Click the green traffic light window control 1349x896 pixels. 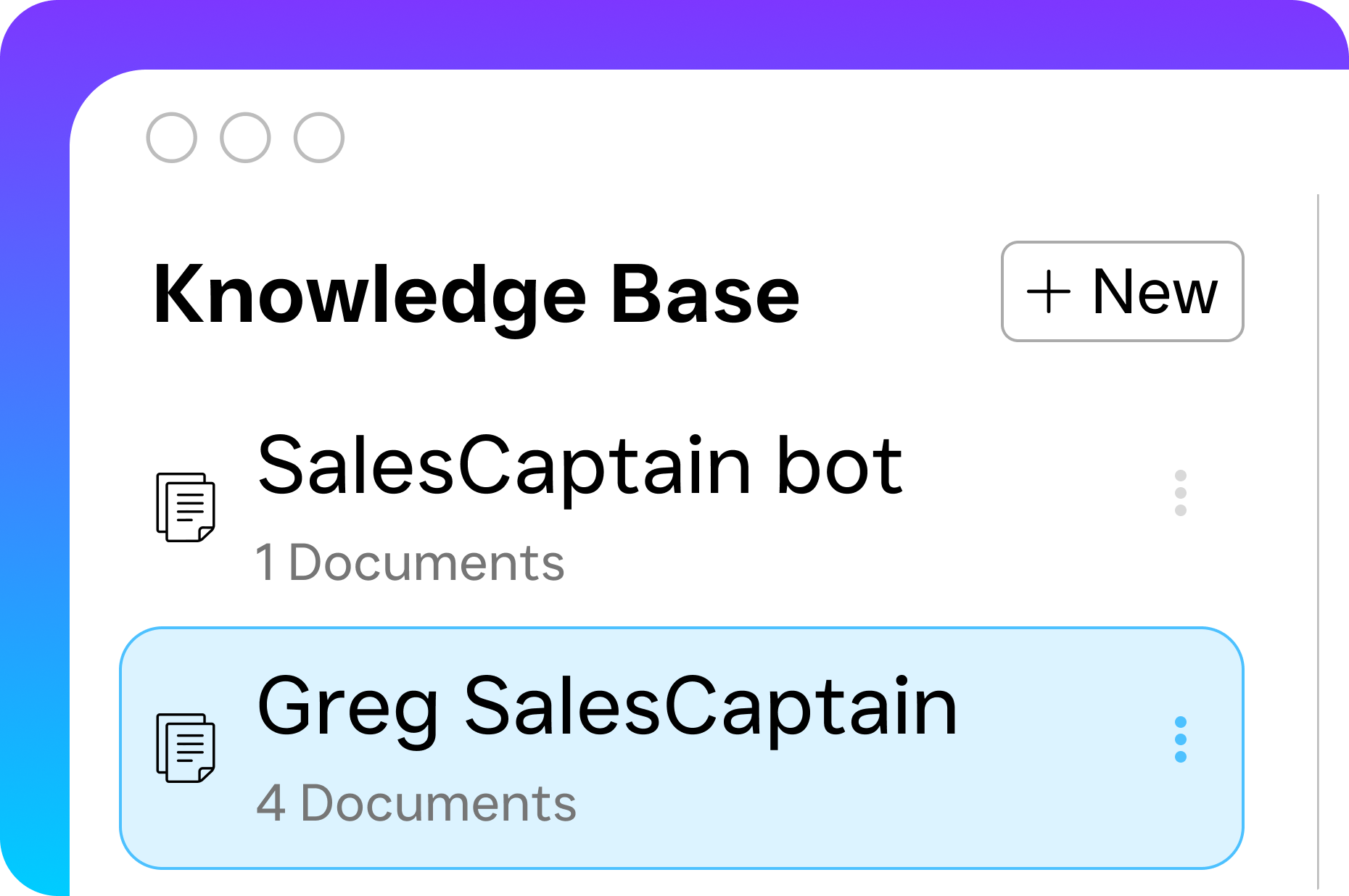[x=318, y=136]
